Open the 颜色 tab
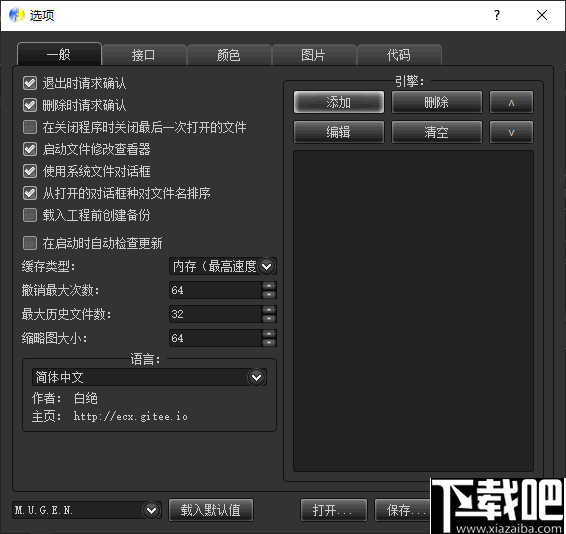Viewport: 566px width, 534px height. (x=229, y=55)
